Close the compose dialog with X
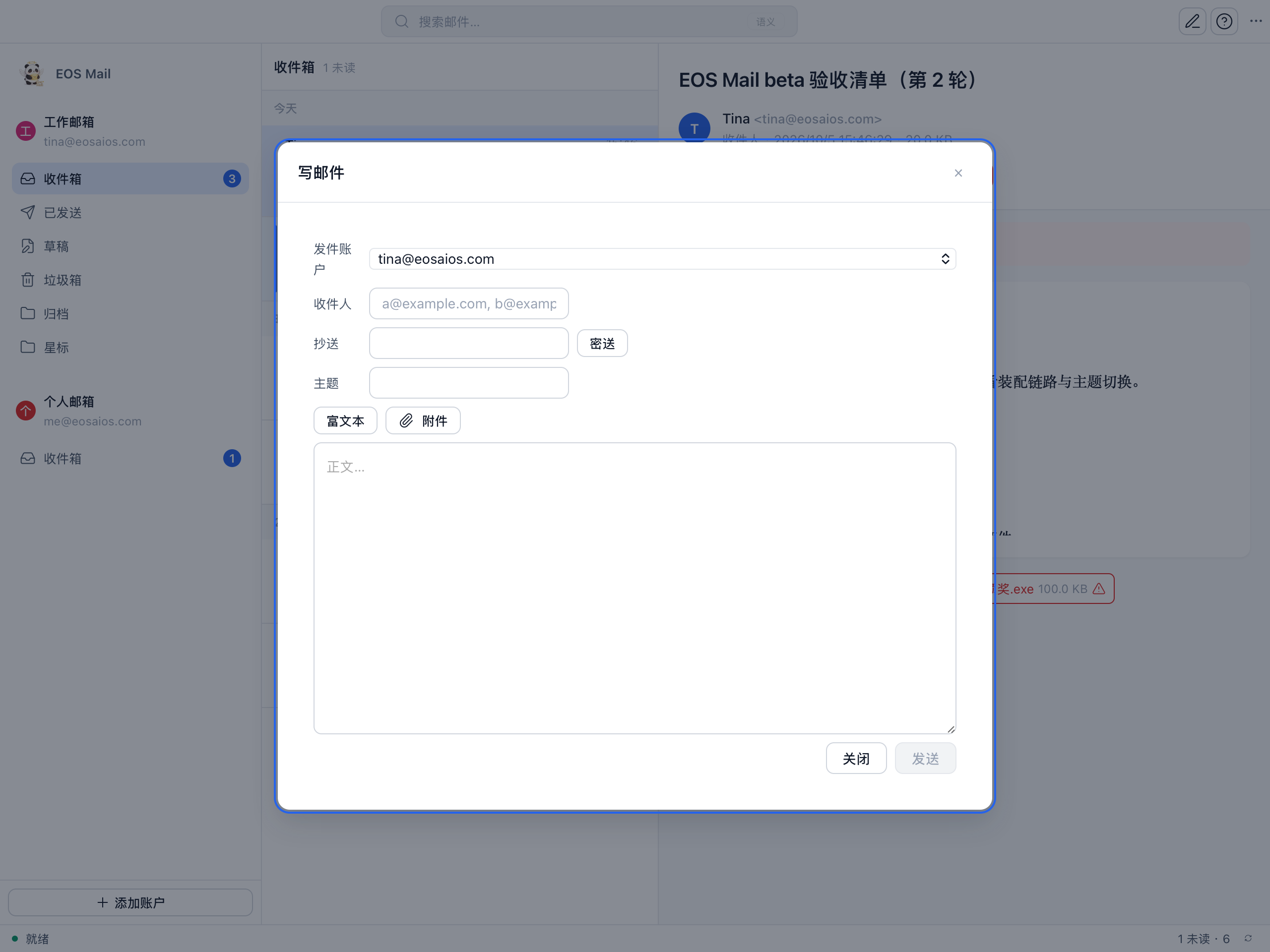 [957, 174]
